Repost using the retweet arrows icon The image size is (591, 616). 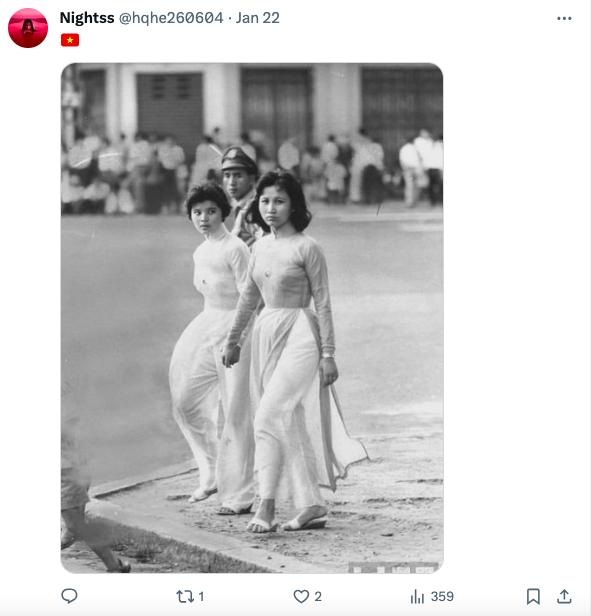(x=185, y=596)
